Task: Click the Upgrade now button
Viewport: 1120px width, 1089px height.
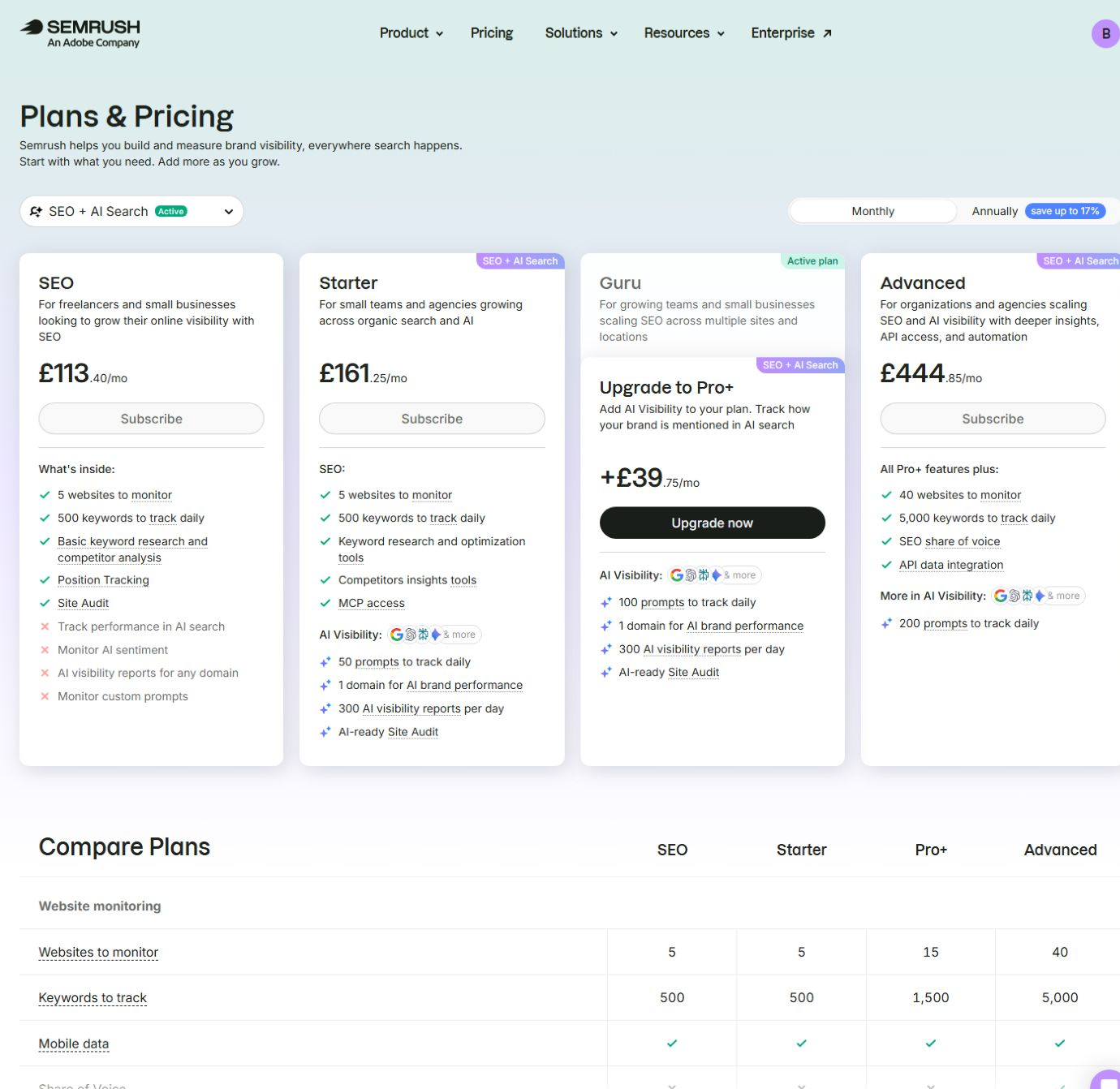Action: pyautogui.click(x=712, y=523)
